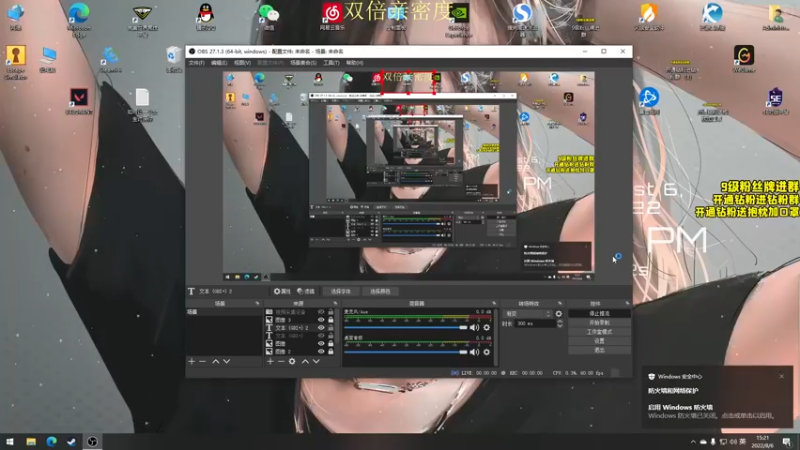800x450 pixels.
Task: Open the 编辑(E) menu
Action: tap(219, 63)
